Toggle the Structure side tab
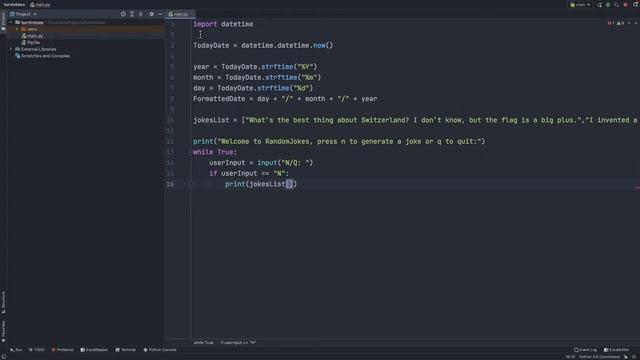640x360 pixels. [3, 302]
